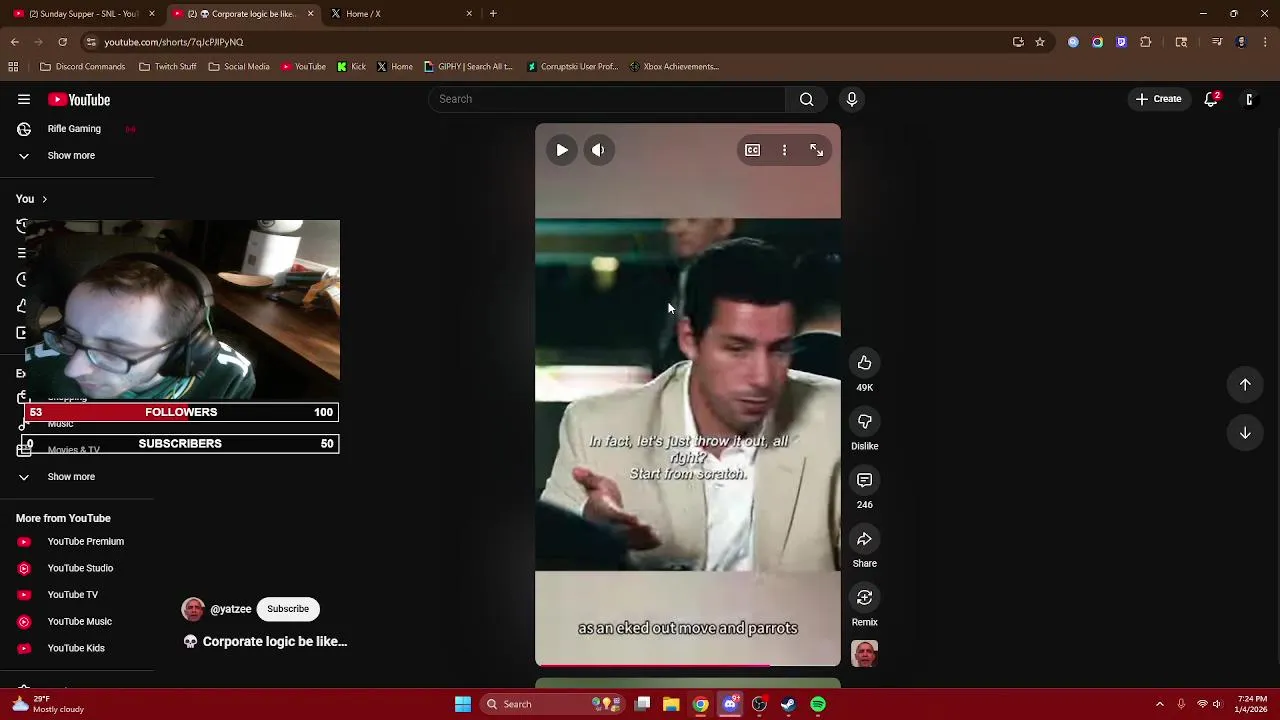This screenshot has width=1280, height=720.
Task: Open Spotify from the taskbar
Action: [818, 704]
